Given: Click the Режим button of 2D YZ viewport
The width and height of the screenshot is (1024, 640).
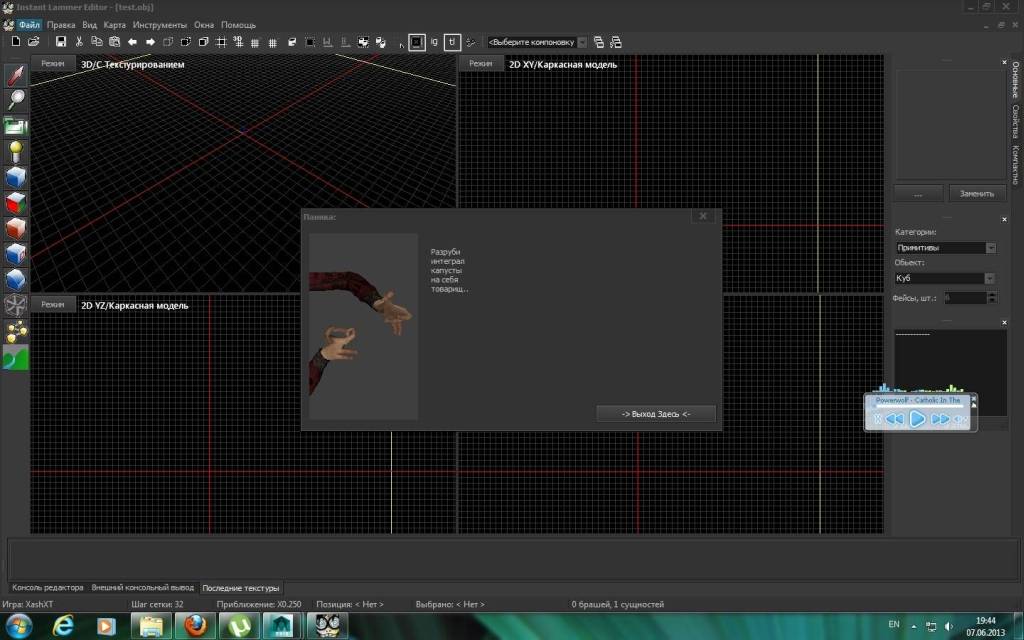Looking at the screenshot, I should tap(53, 304).
